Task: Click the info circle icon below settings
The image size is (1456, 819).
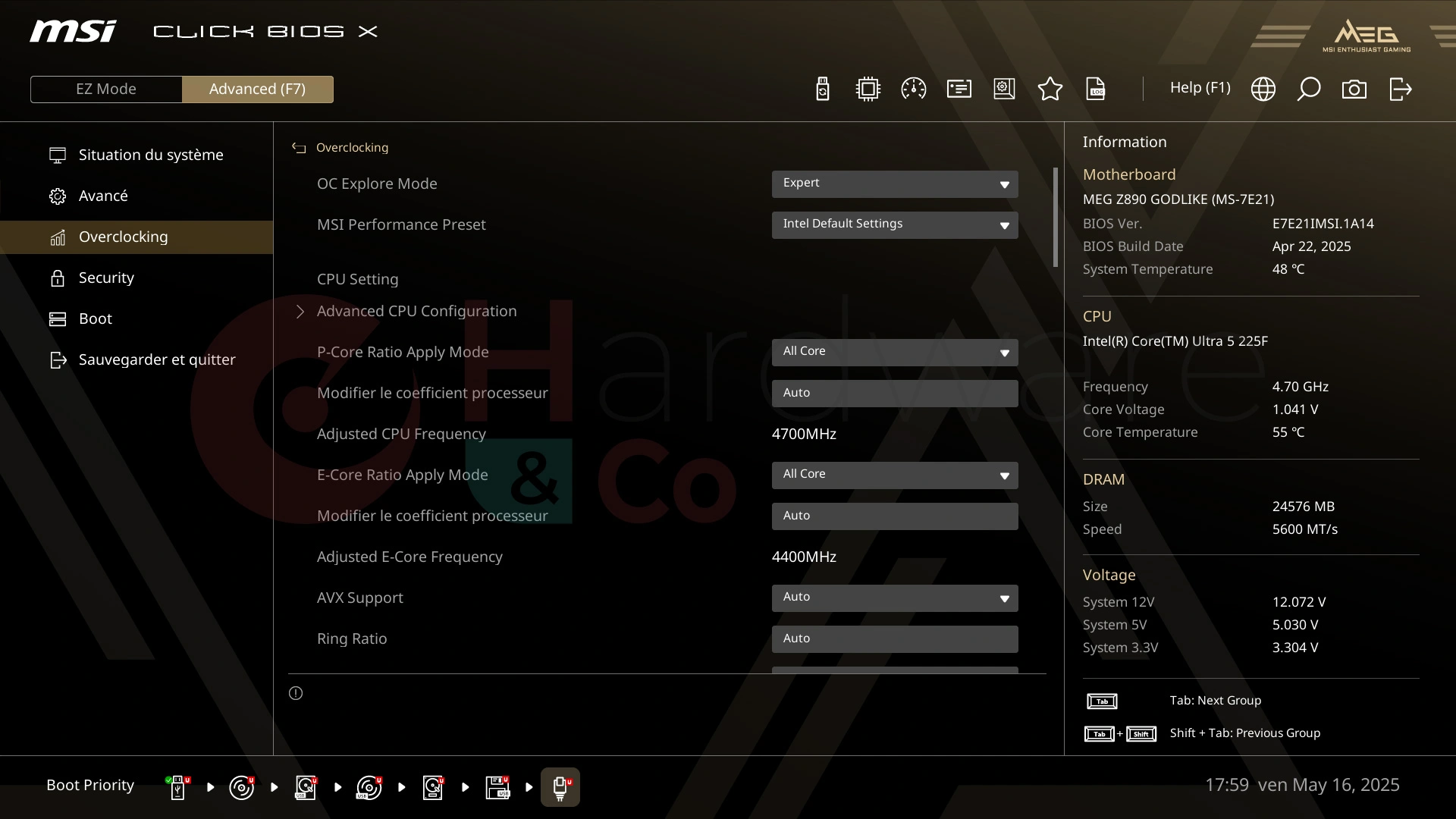Action: click(x=296, y=693)
